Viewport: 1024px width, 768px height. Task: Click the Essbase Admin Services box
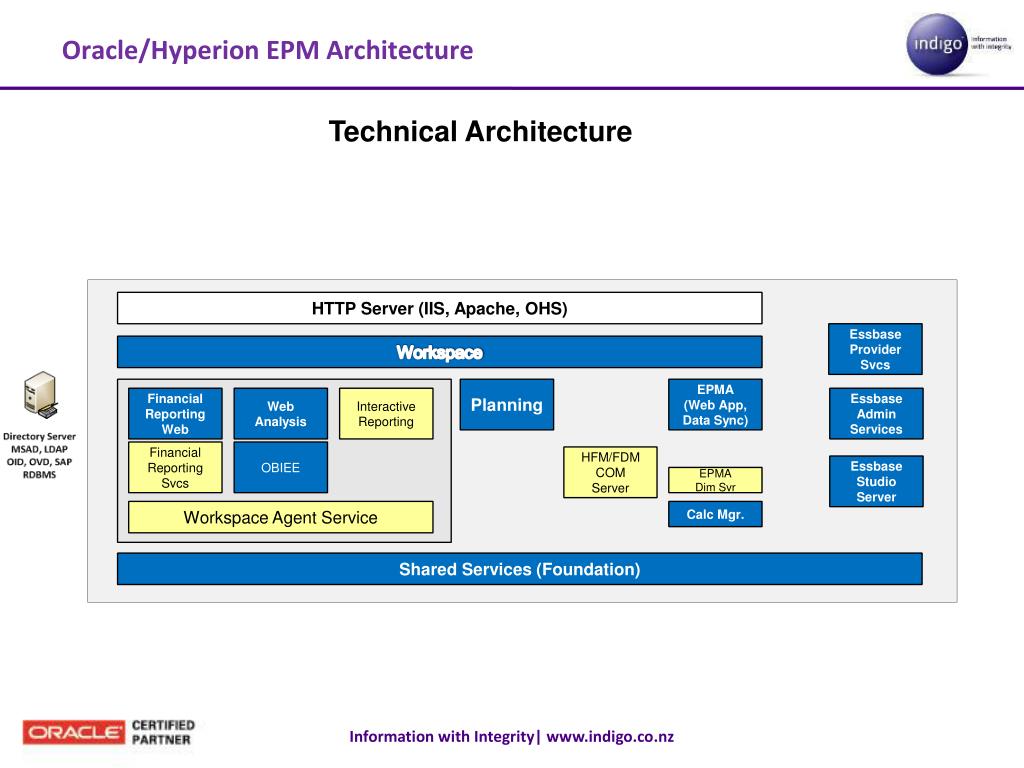click(x=876, y=413)
